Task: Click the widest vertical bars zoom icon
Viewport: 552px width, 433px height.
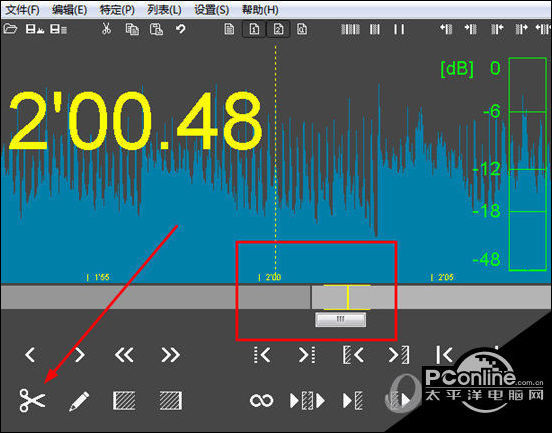Action: [350, 29]
